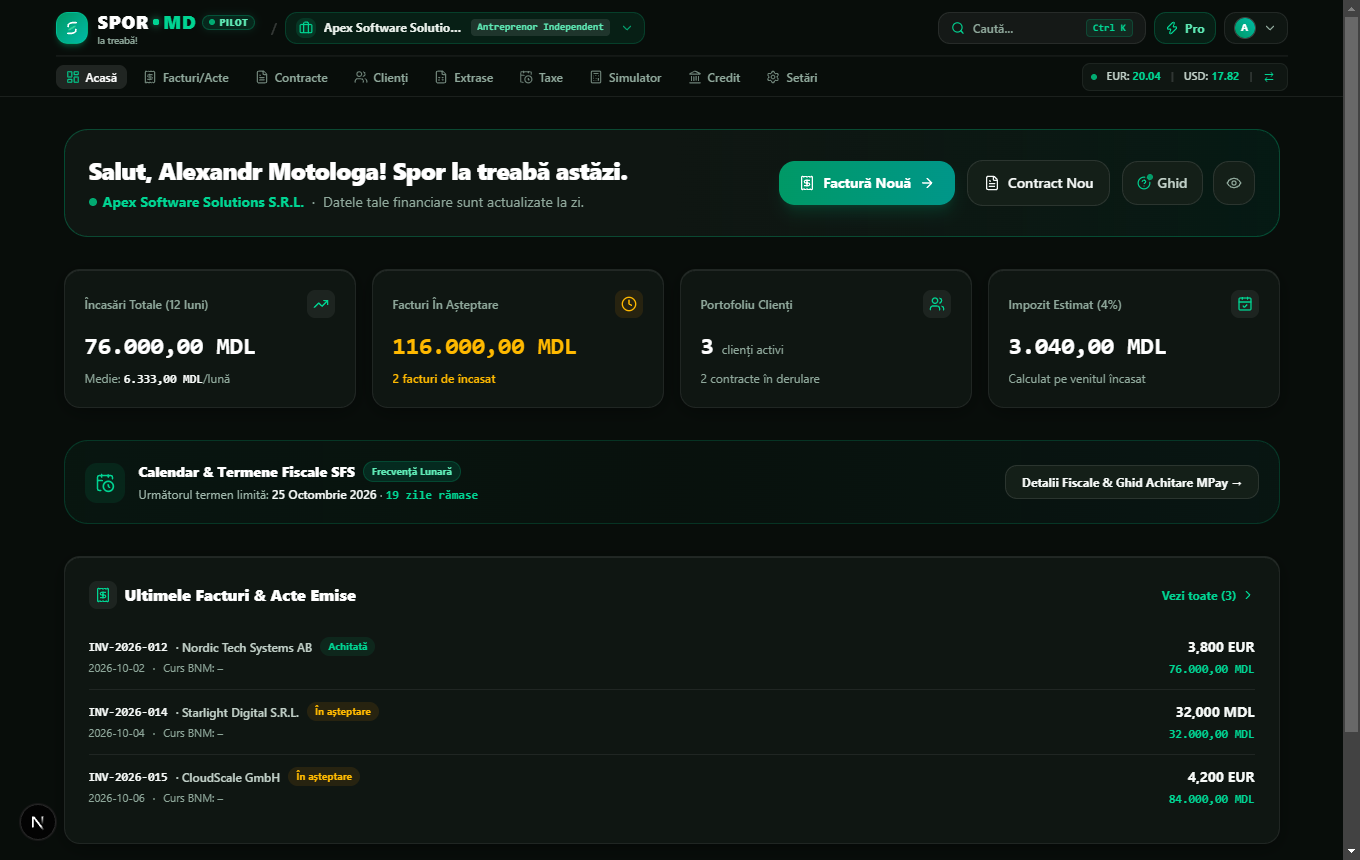This screenshot has width=1360, height=860.
Task: Click the trending-up icon in Încasări Totale card
Action: pyautogui.click(x=321, y=304)
